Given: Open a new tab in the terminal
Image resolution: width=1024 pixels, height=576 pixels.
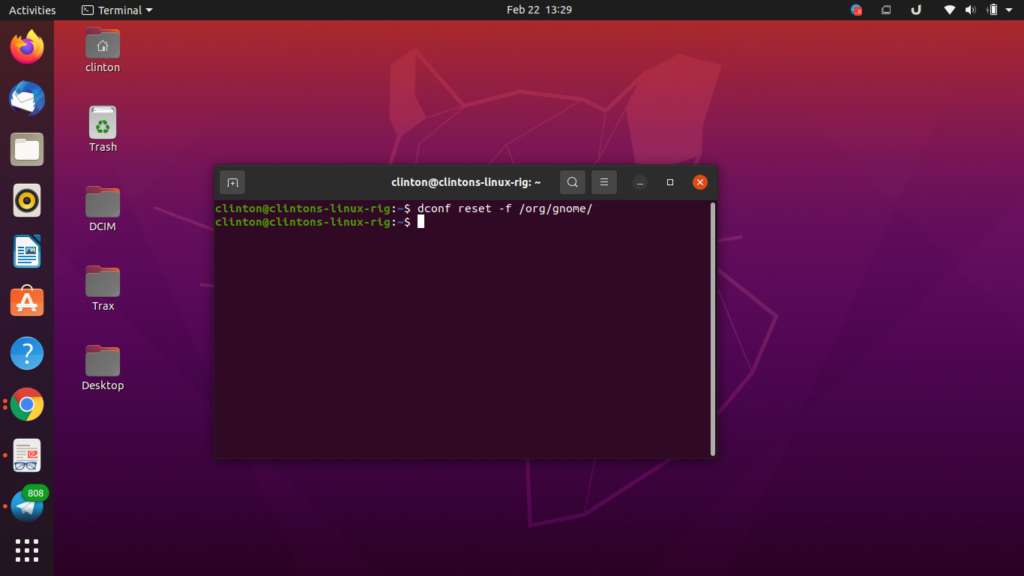Looking at the screenshot, I should (x=232, y=182).
